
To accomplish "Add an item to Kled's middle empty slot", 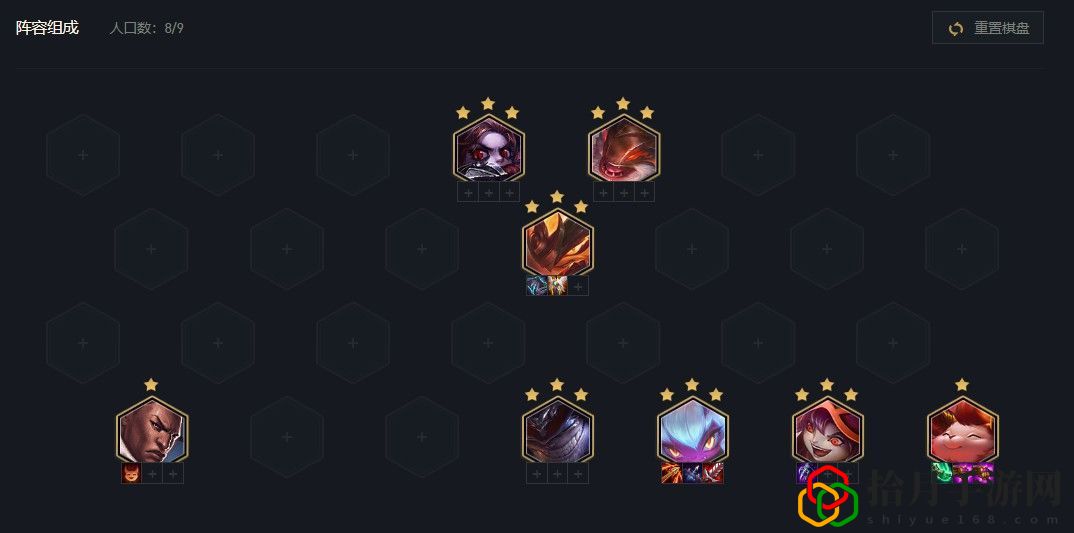I will 623,192.
